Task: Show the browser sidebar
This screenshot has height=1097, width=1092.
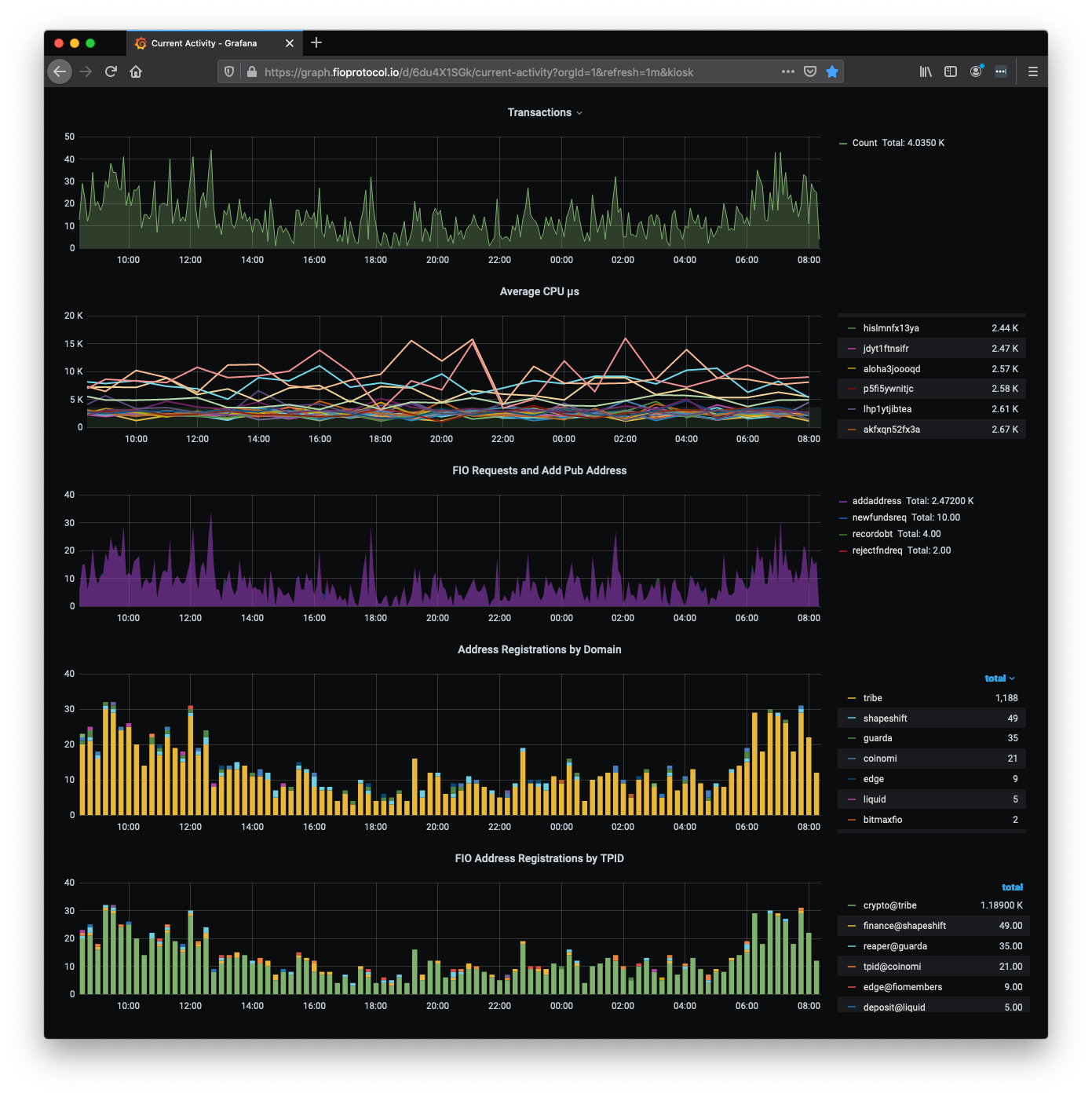Action: [951, 71]
